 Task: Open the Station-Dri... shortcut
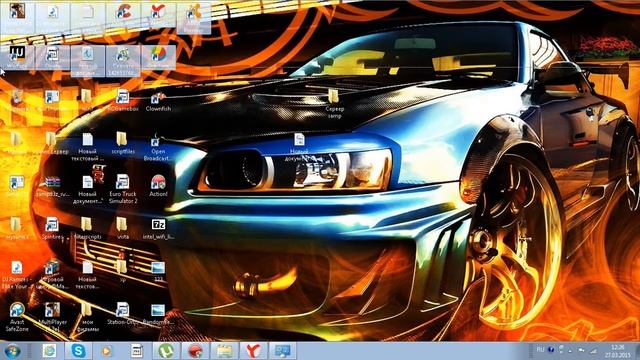123,313
